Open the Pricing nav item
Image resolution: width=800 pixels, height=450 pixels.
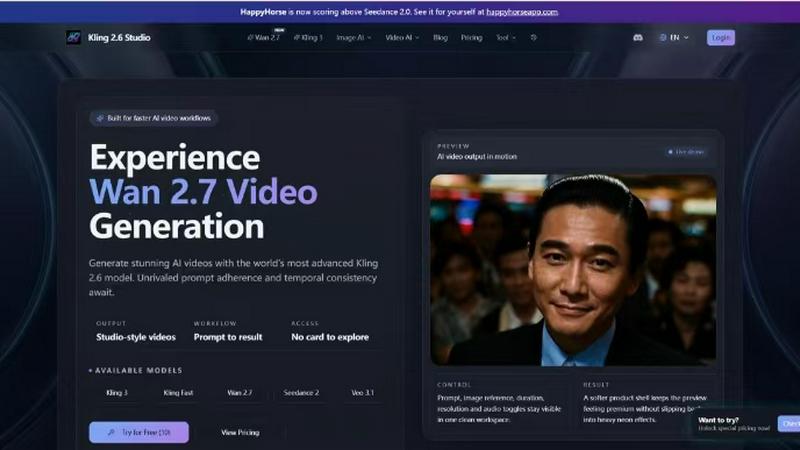(471, 38)
